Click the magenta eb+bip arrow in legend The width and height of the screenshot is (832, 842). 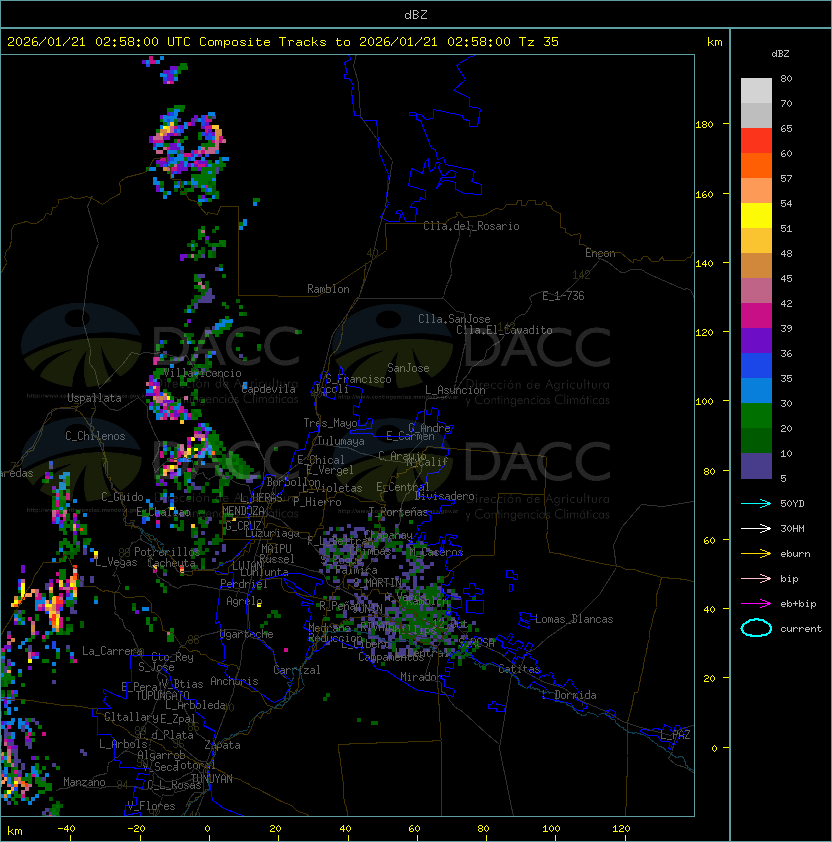coord(756,604)
